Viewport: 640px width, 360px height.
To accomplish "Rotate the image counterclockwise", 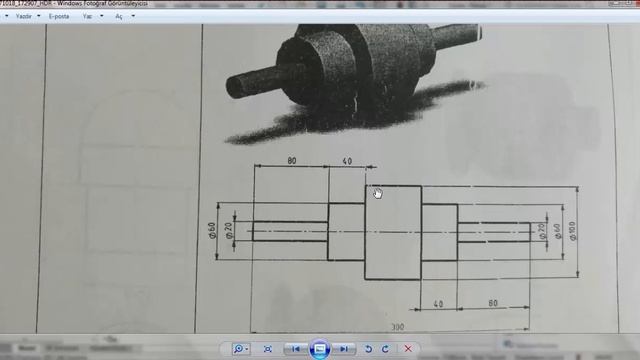I will pyautogui.click(x=368, y=349).
